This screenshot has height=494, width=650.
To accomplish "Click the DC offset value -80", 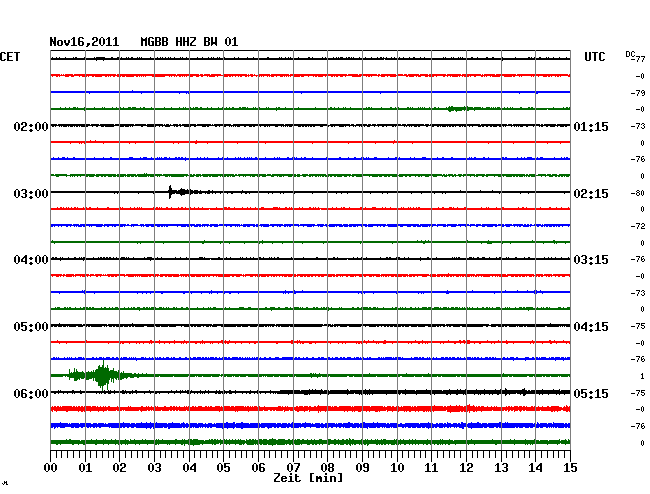I will pyautogui.click(x=638, y=193).
